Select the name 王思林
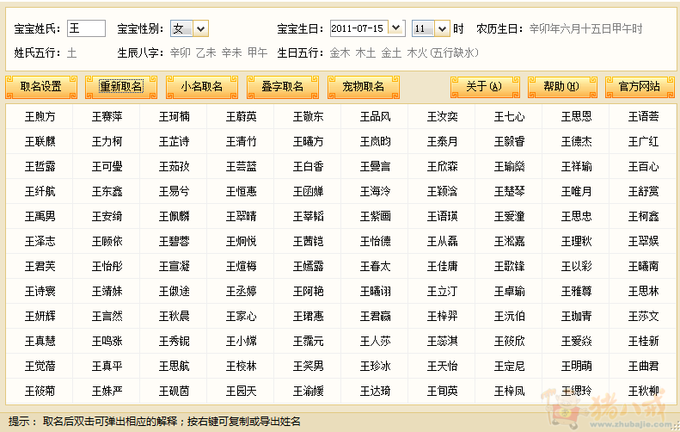 click(644, 291)
